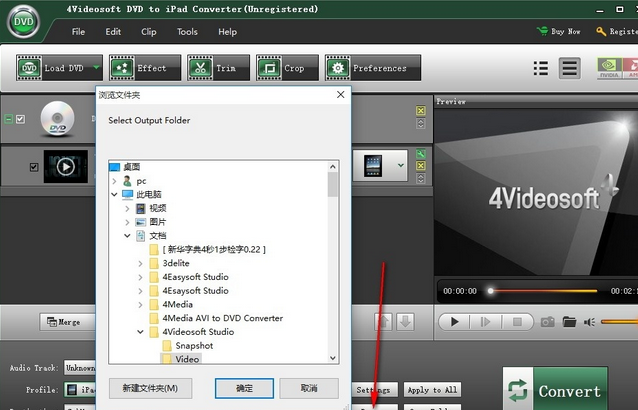Expand the 4Easysoft Studio folder

pyautogui.click(x=140, y=277)
